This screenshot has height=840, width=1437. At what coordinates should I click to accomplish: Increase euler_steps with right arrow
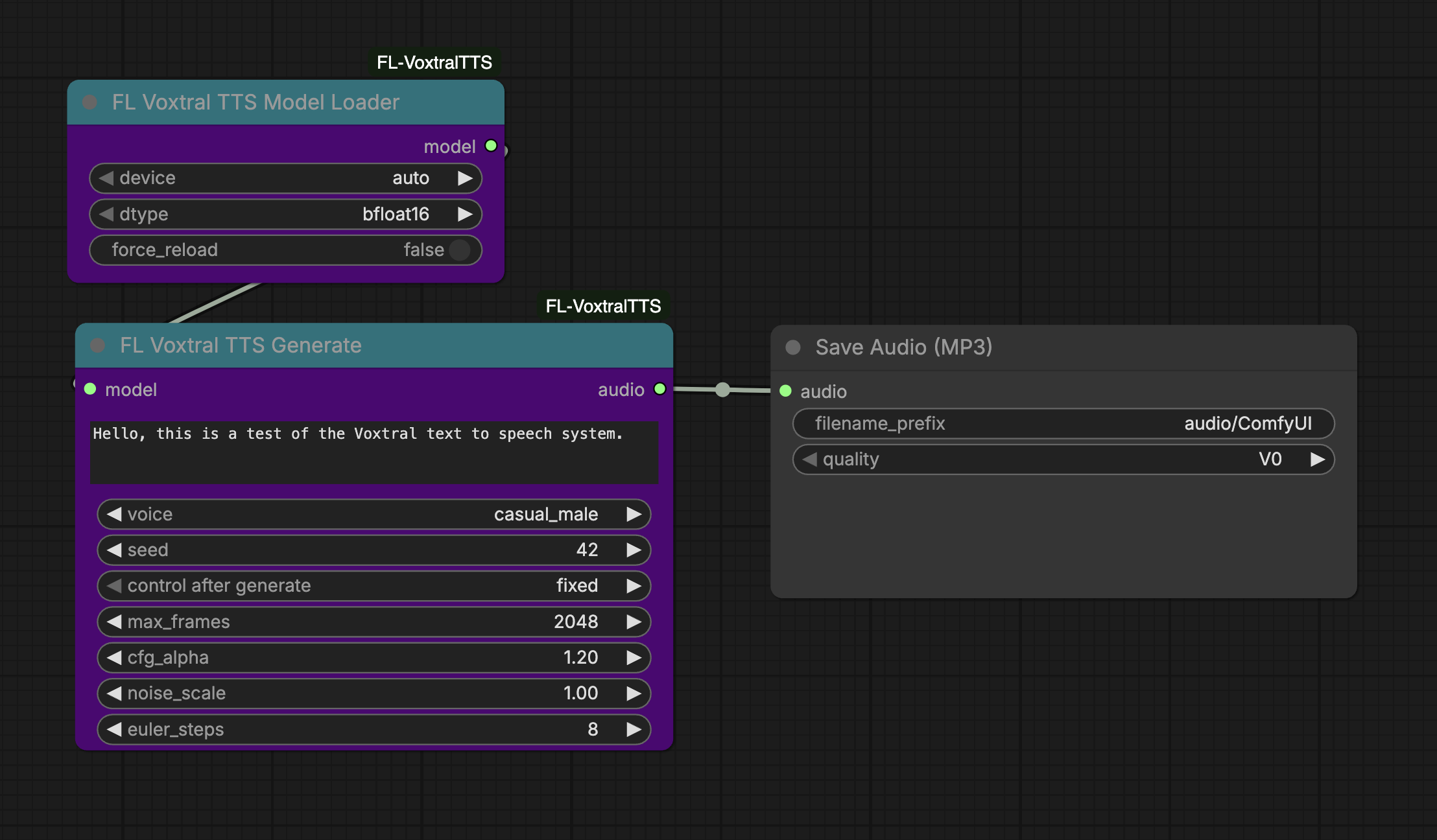click(x=634, y=729)
